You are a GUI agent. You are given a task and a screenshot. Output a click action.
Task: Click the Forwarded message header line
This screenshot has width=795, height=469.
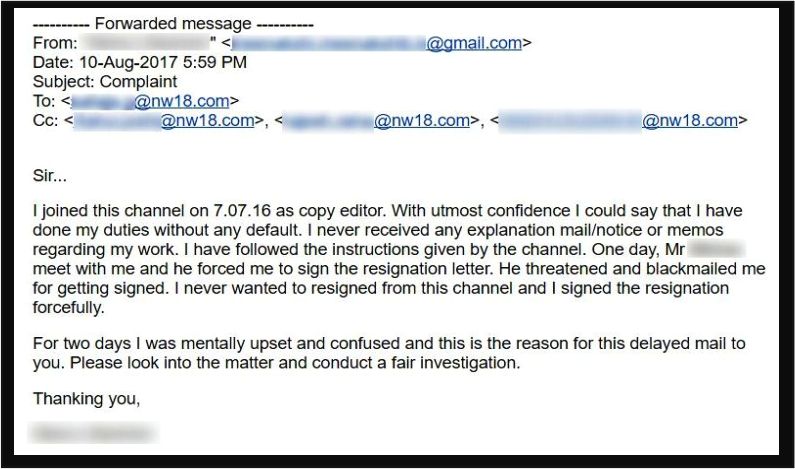click(173, 24)
